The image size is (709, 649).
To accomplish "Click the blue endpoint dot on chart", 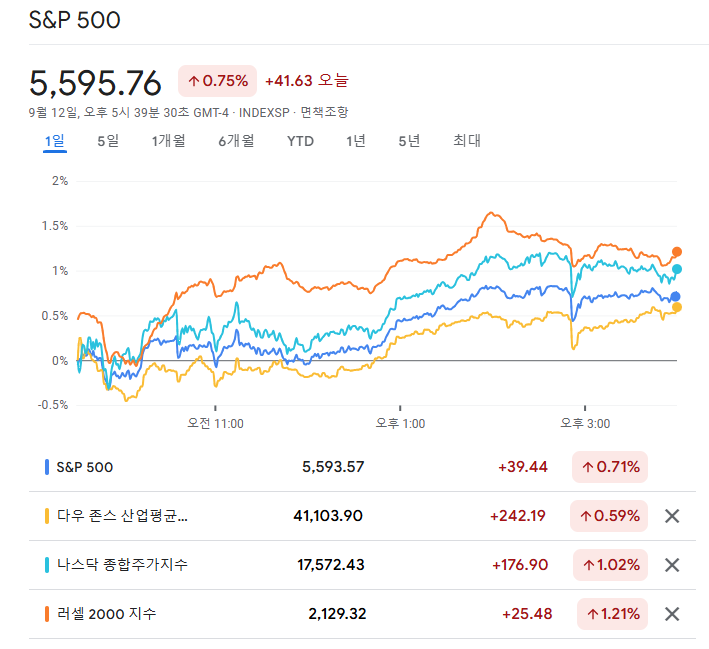I will point(675,297).
